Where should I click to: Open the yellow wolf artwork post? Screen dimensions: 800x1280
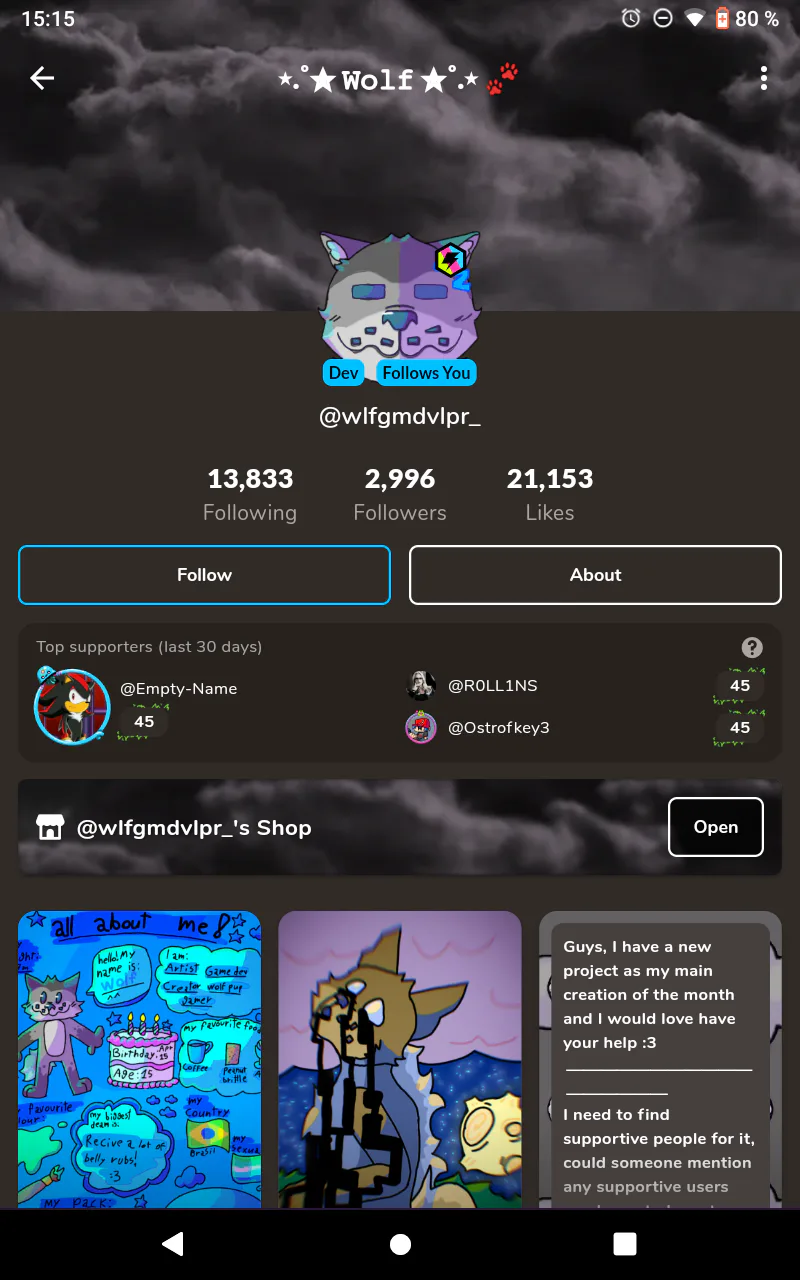[x=400, y=1060]
